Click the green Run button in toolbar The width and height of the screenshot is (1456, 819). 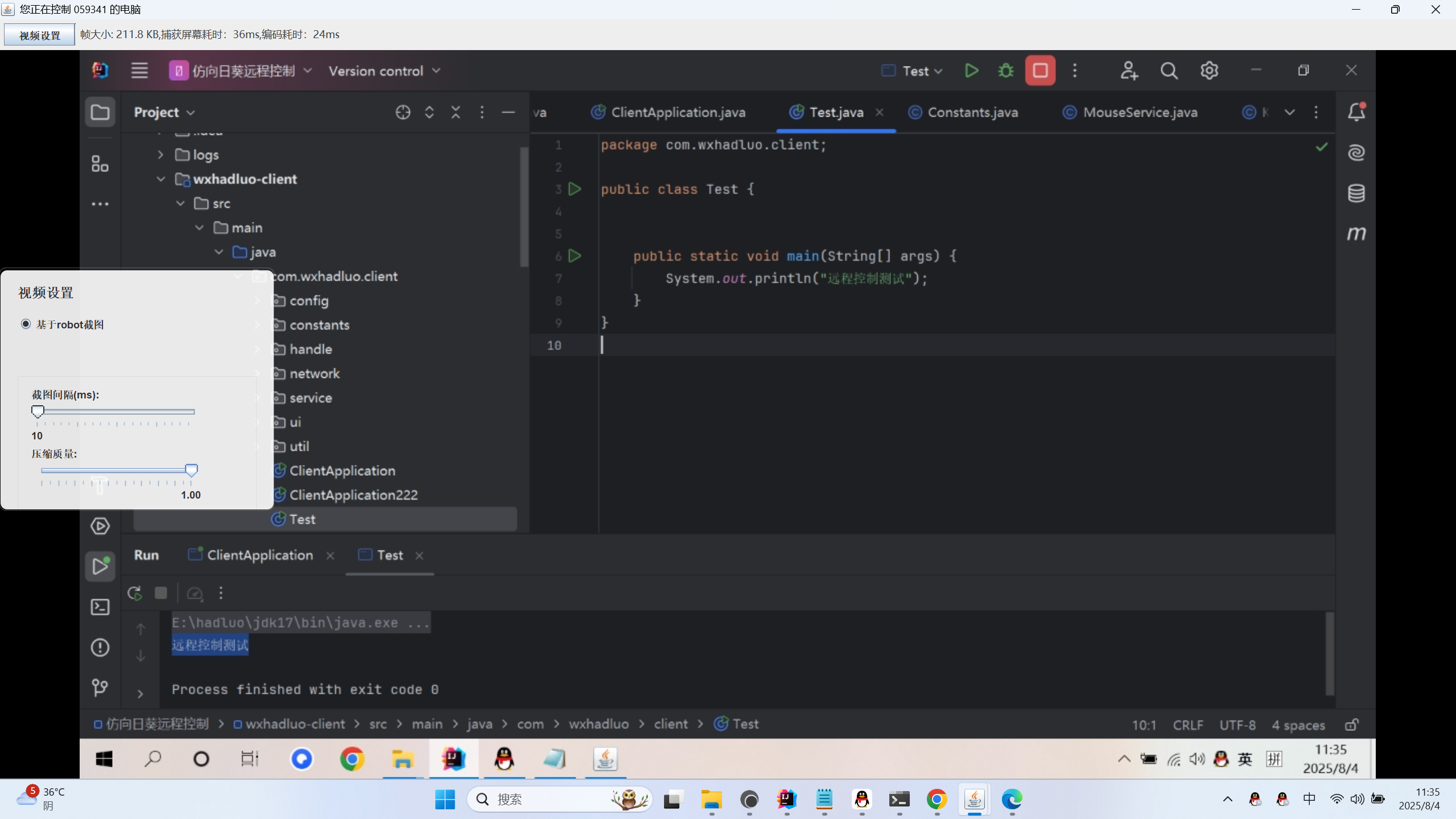(971, 71)
